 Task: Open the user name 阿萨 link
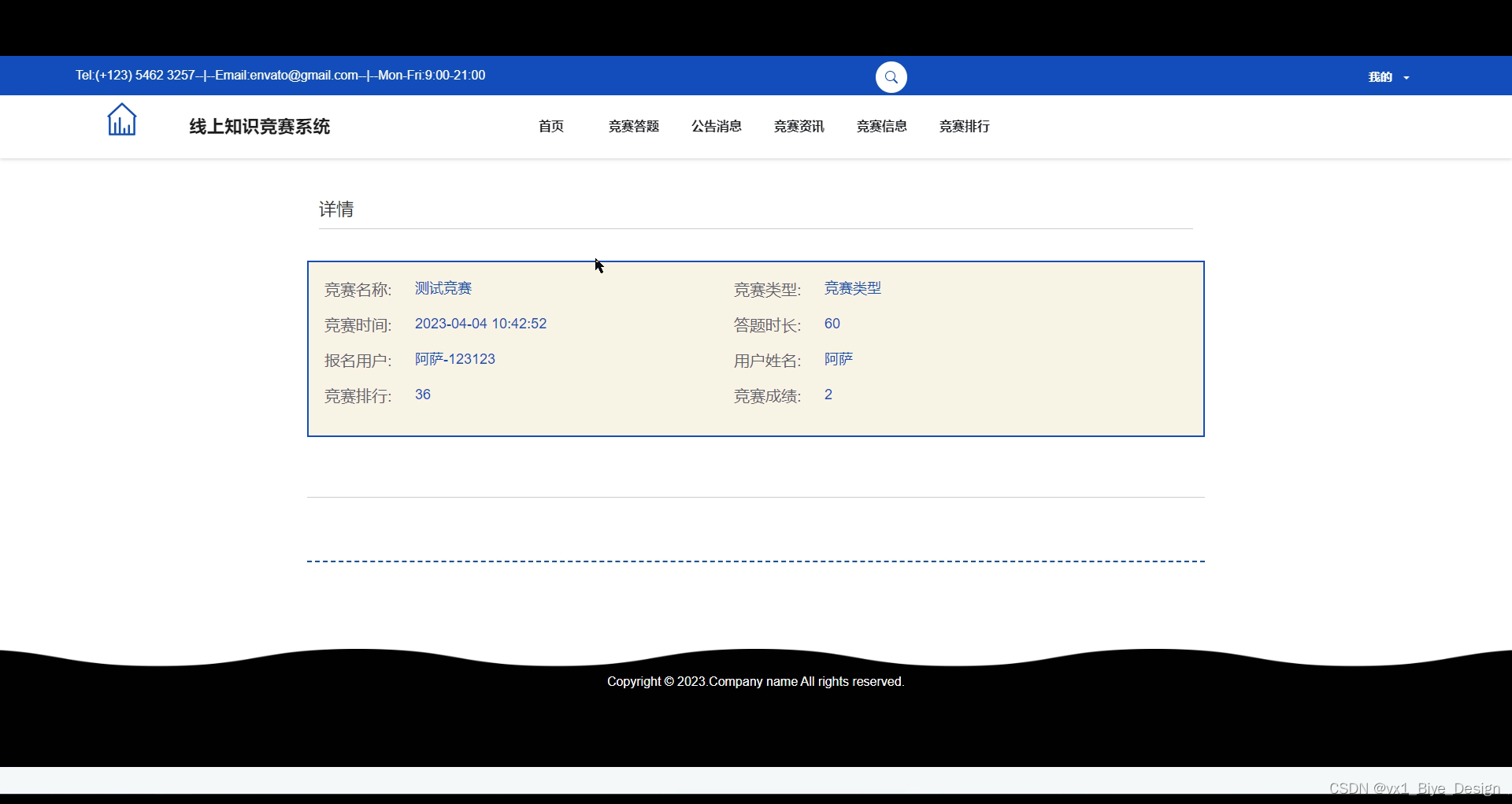click(x=839, y=359)
